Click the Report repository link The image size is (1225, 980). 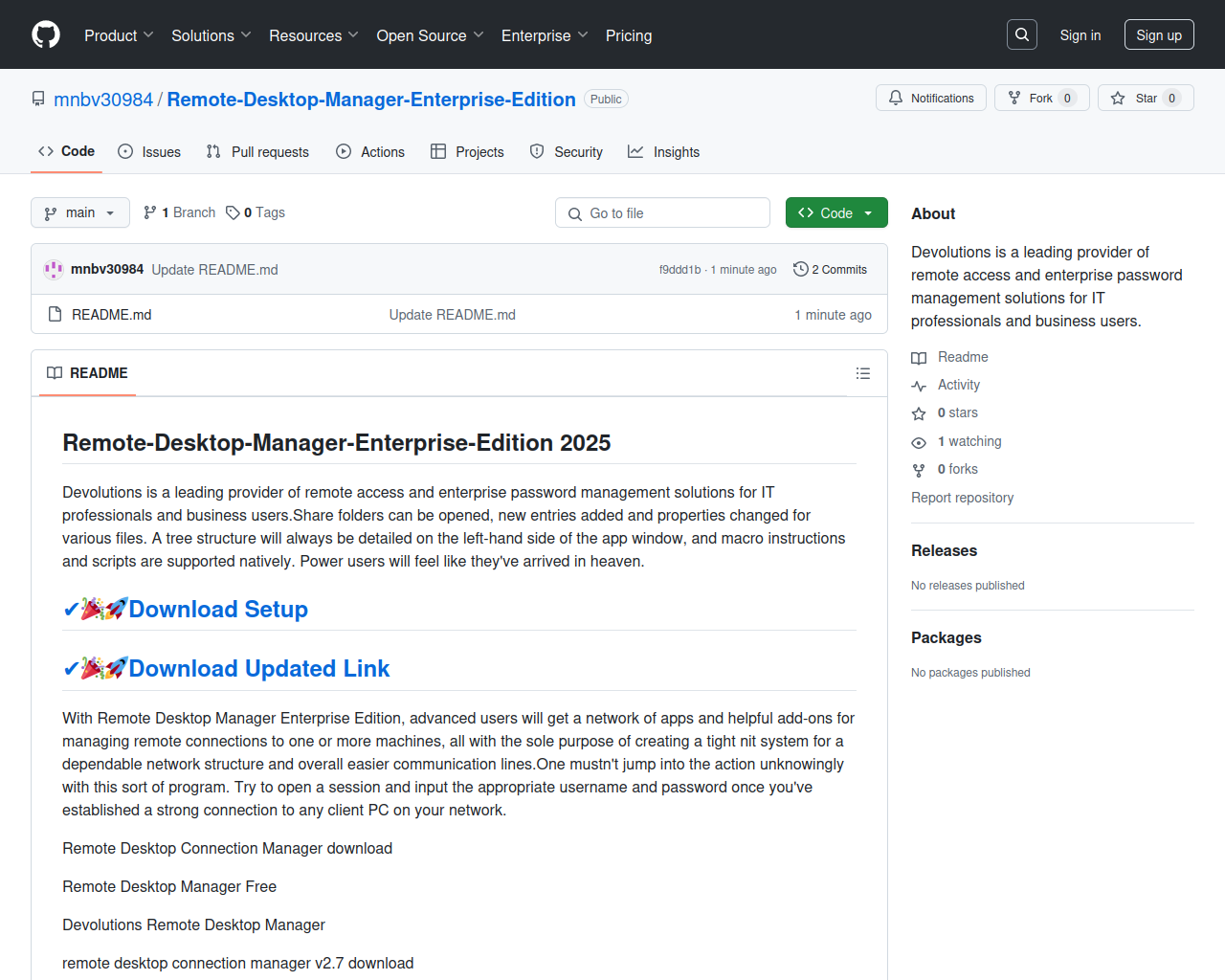[962, 498]
